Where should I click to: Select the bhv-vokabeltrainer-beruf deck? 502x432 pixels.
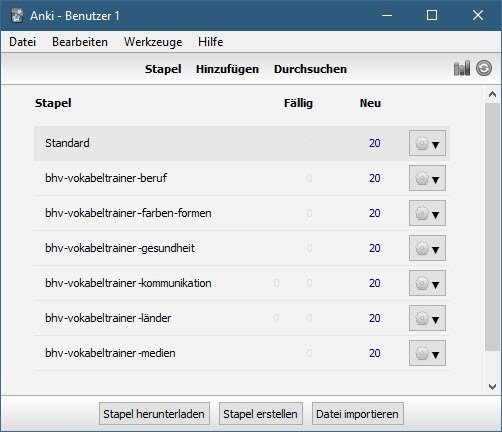click(106, 178)
